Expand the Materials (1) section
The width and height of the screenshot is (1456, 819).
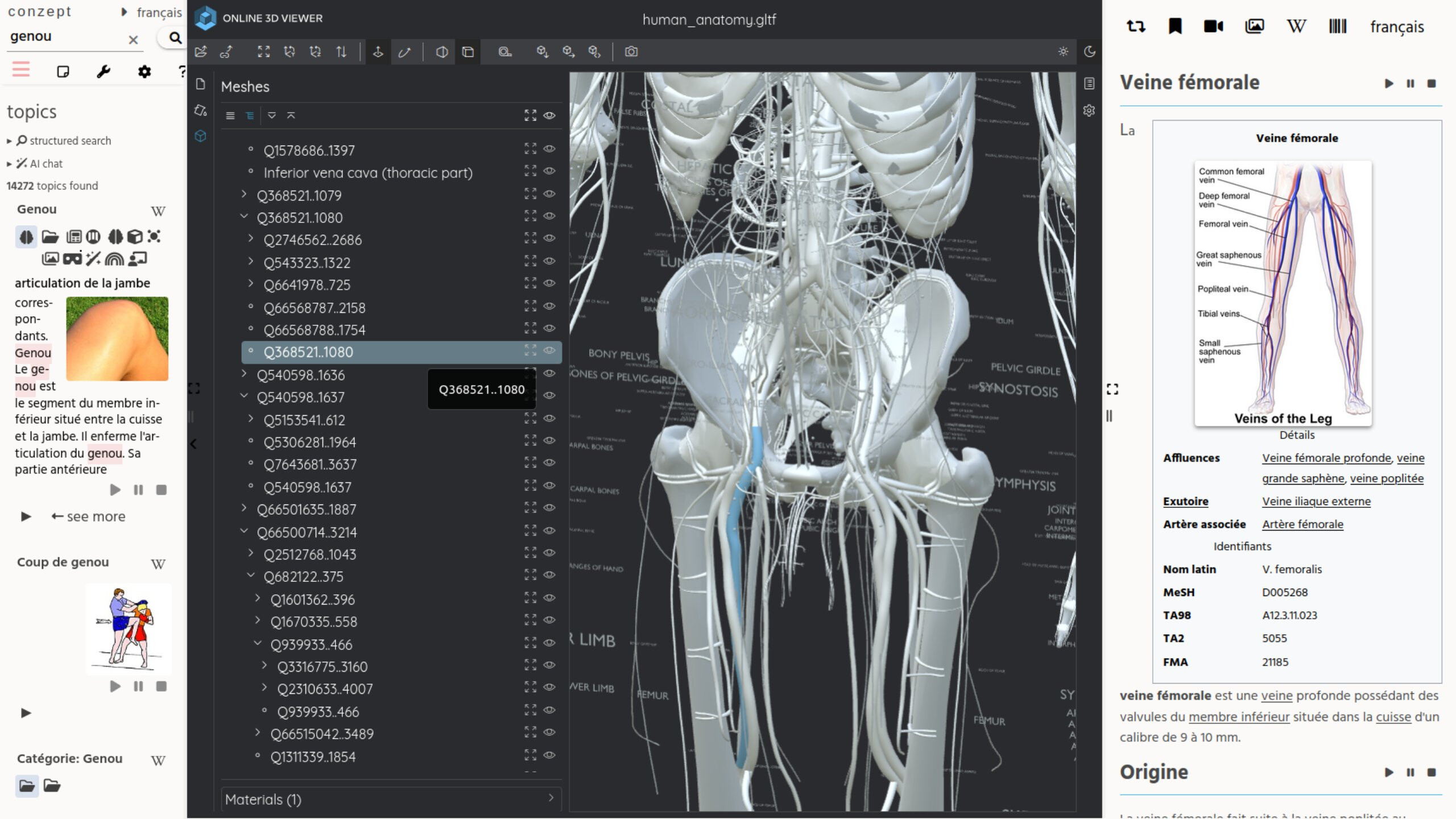(391, 799)
